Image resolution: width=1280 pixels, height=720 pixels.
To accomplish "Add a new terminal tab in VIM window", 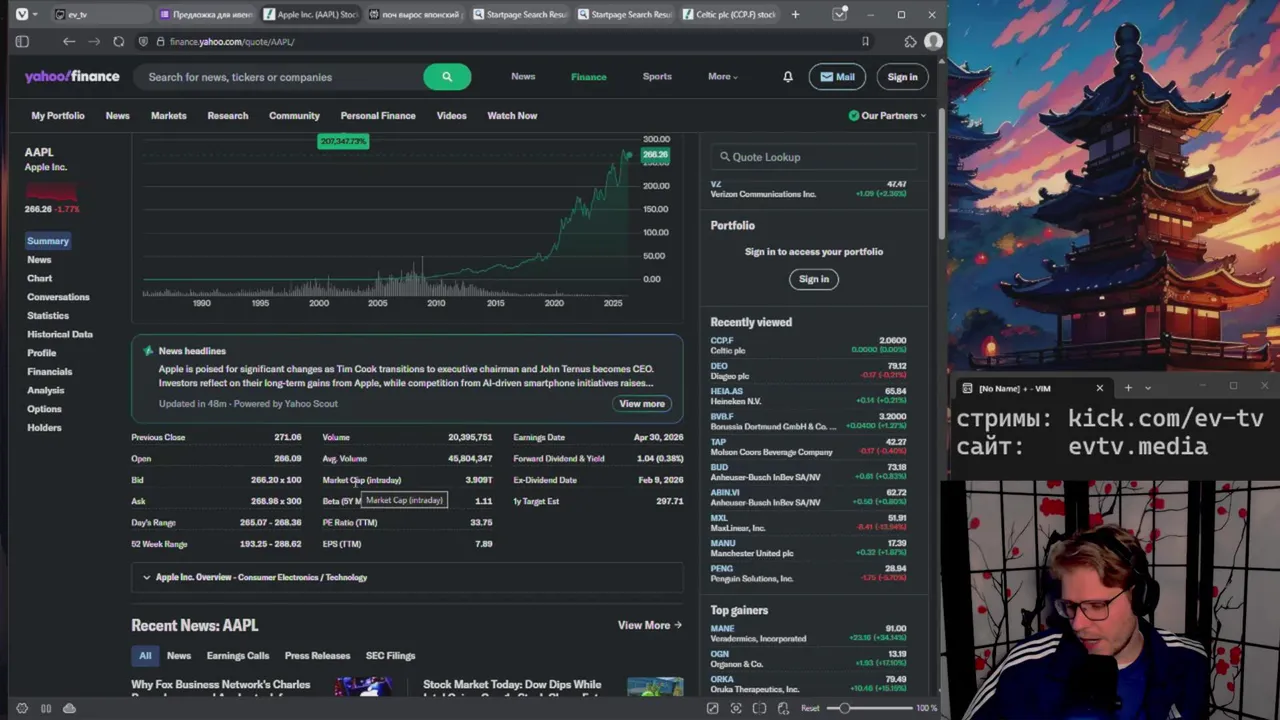I will click(x=1128, y=388).
